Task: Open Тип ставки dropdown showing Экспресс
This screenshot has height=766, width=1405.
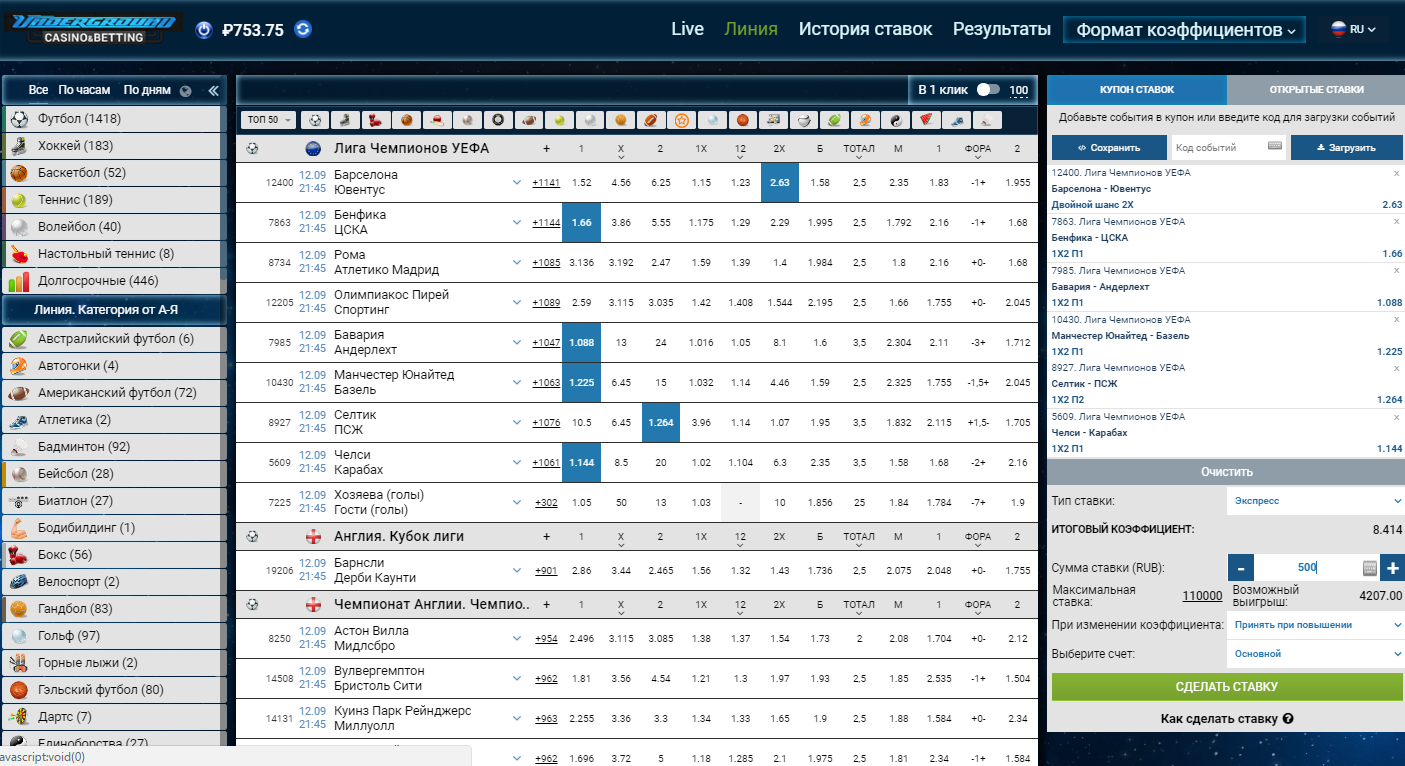Action: click(1315, 501)
